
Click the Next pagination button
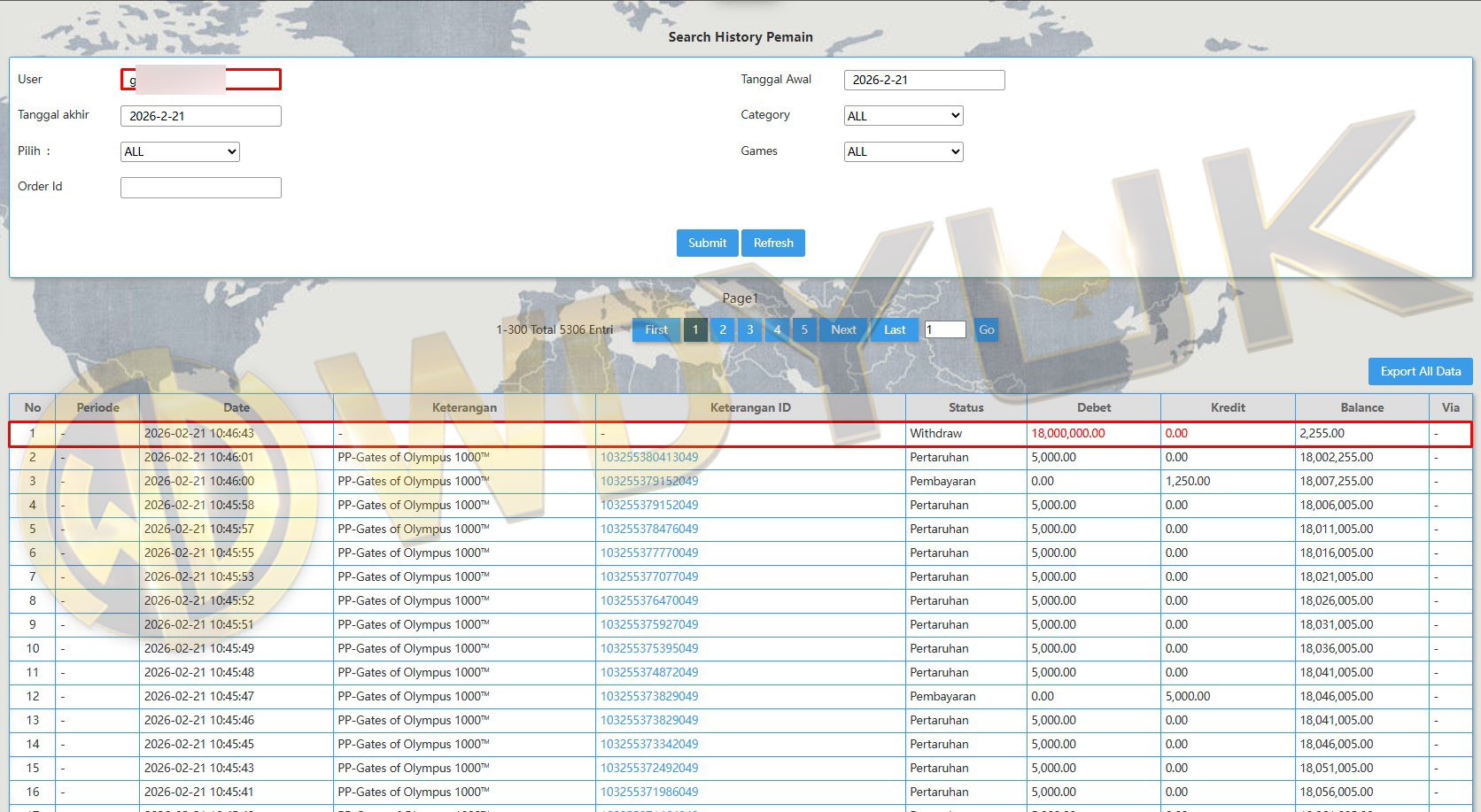[x=843, y=329]
